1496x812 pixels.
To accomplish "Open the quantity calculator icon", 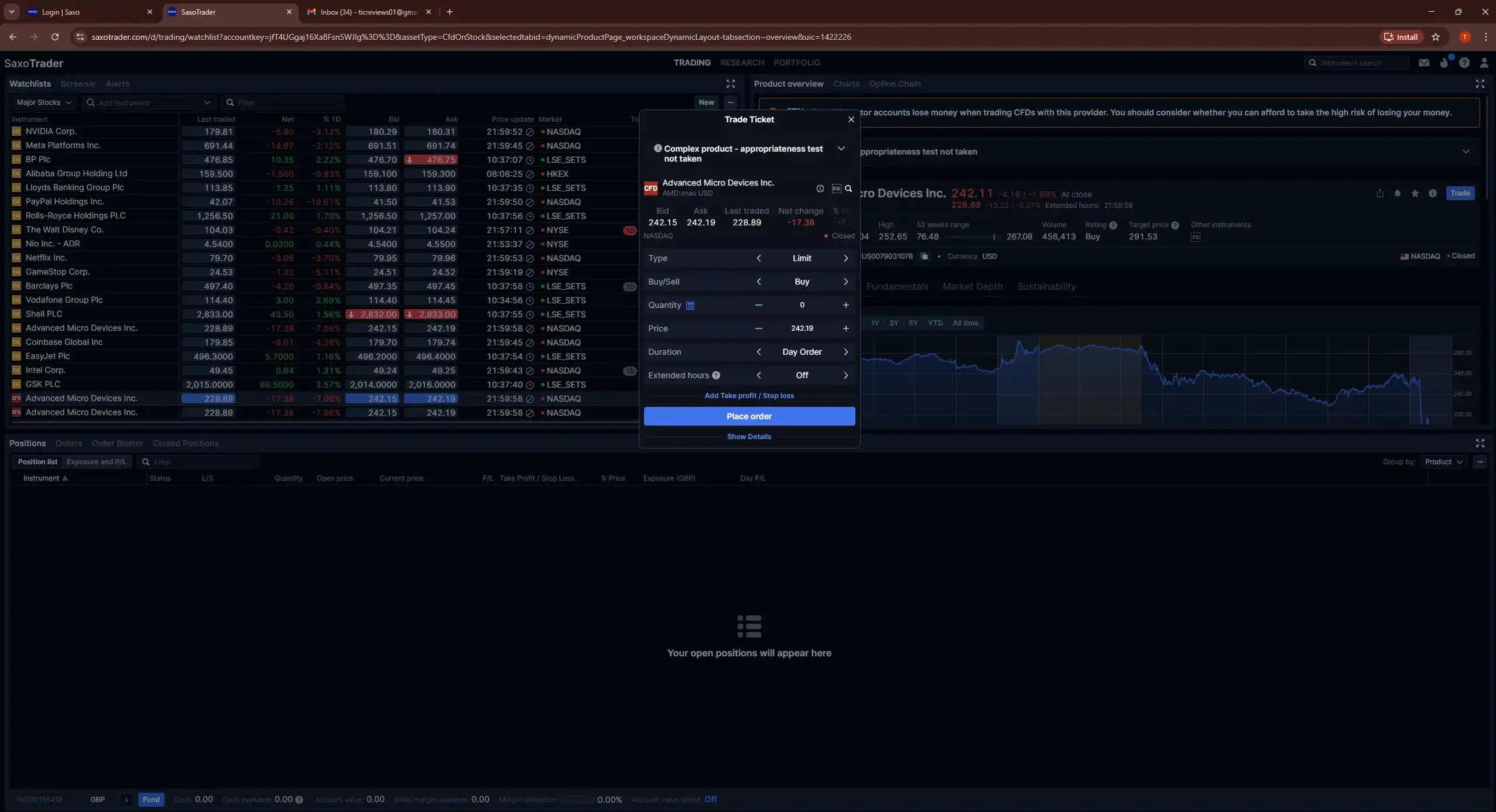I will click(690, 305).
